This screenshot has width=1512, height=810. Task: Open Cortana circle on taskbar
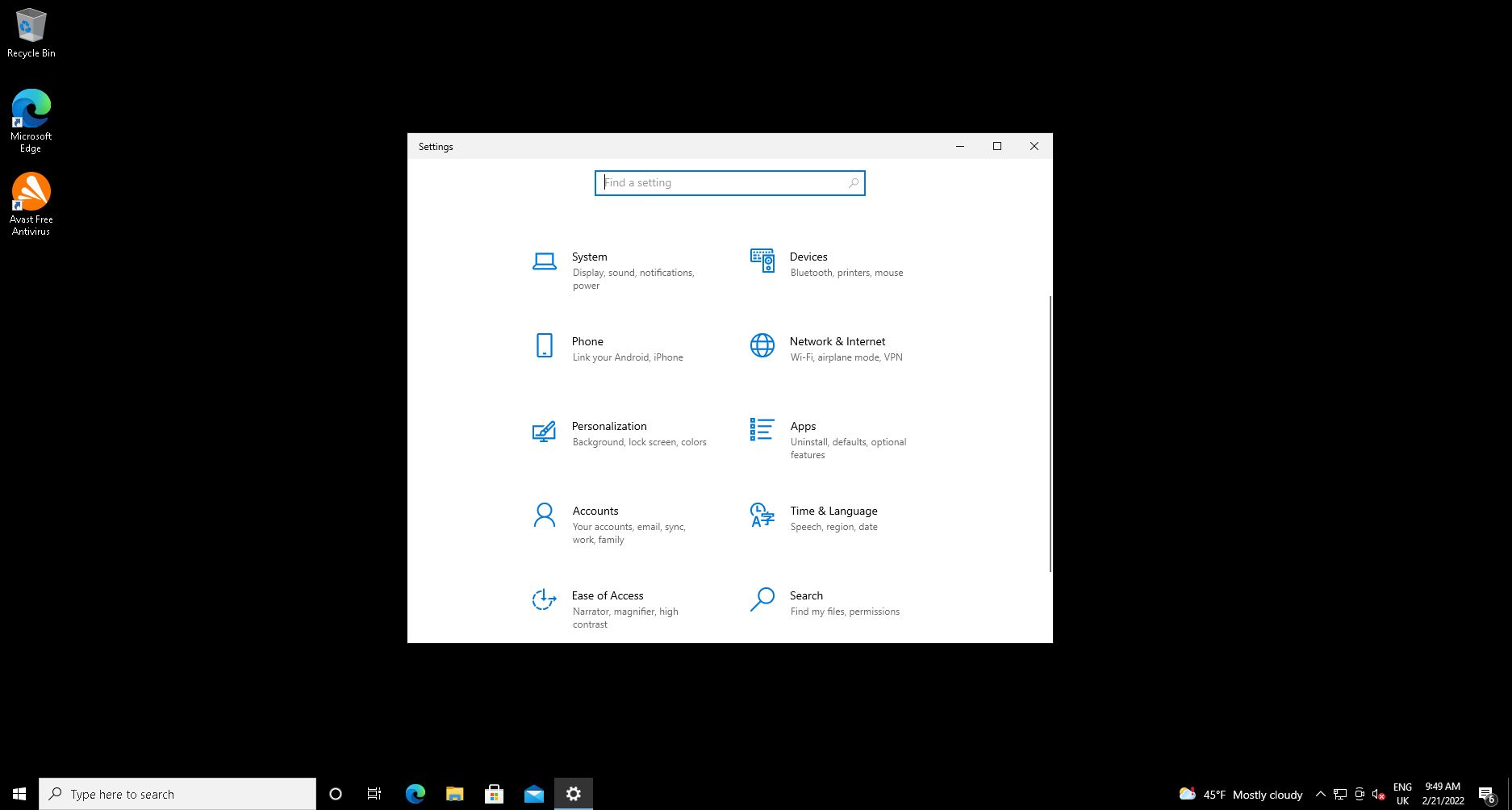click(336, 794)
